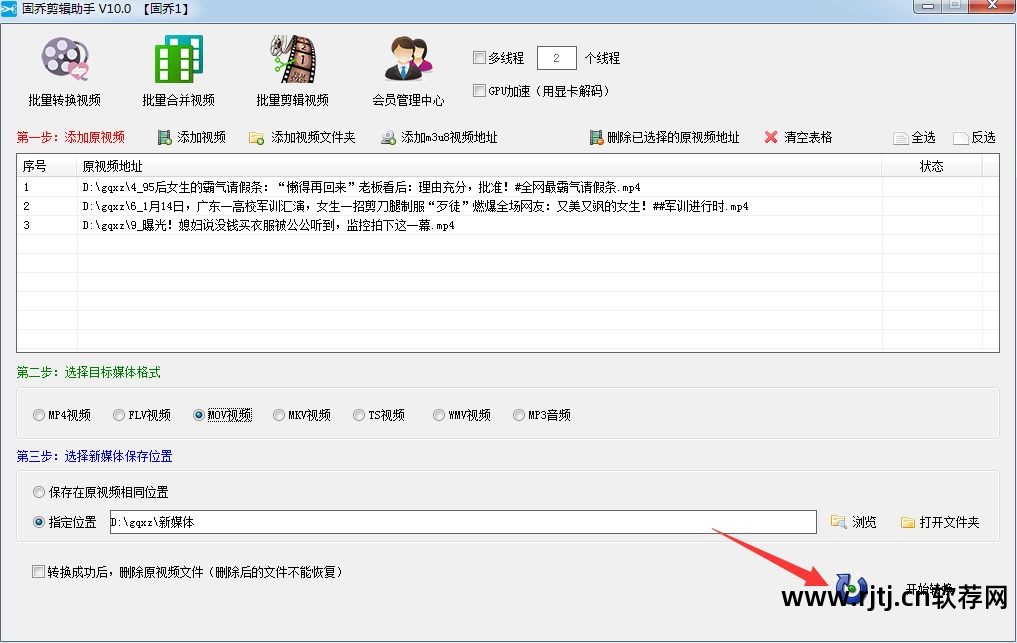Select all rows with 全选

pyautogui.click(x=915, y=138)
